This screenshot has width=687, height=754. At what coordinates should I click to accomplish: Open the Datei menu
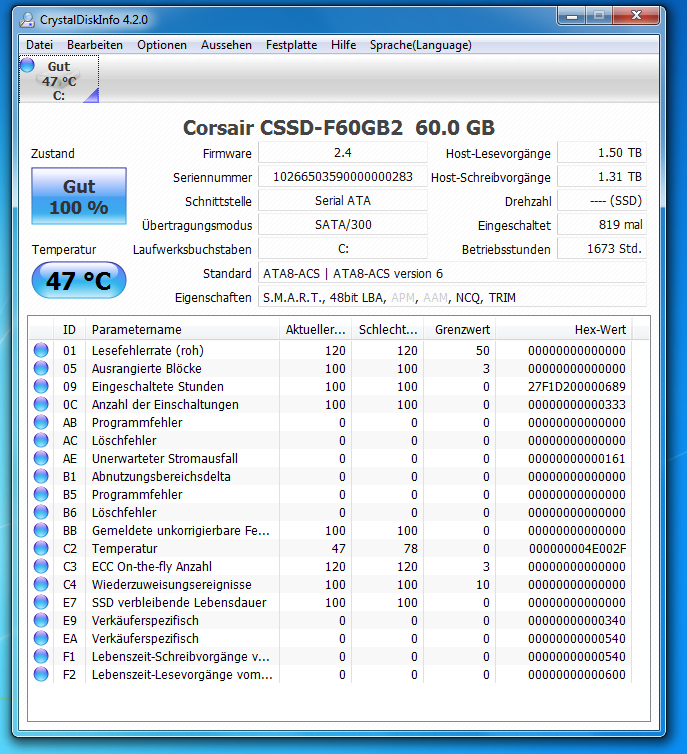click(x=39, y=45)
